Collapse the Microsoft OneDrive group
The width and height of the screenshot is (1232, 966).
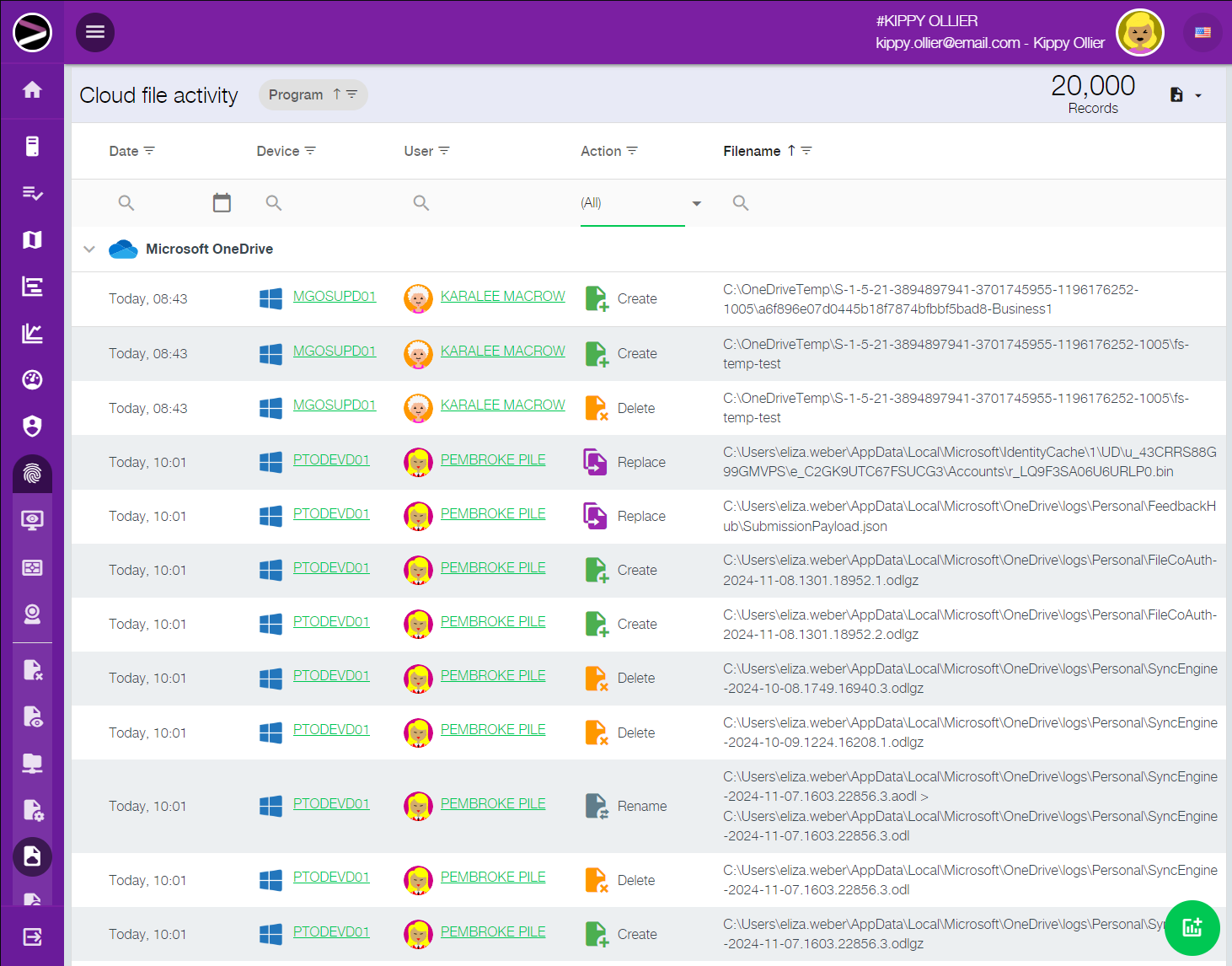tap(89, 250)
